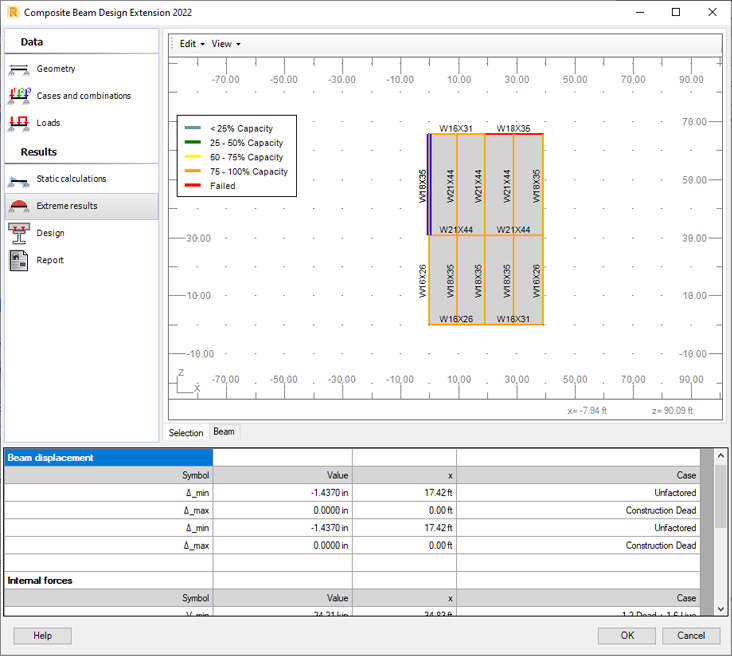Screen dimensions: 732x656
Task: Open the Design icon
Action: 19,233
